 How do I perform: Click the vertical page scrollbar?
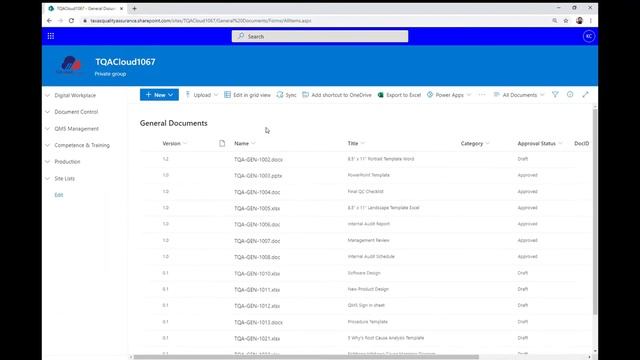pyautogui.click(x=595, y=211)
